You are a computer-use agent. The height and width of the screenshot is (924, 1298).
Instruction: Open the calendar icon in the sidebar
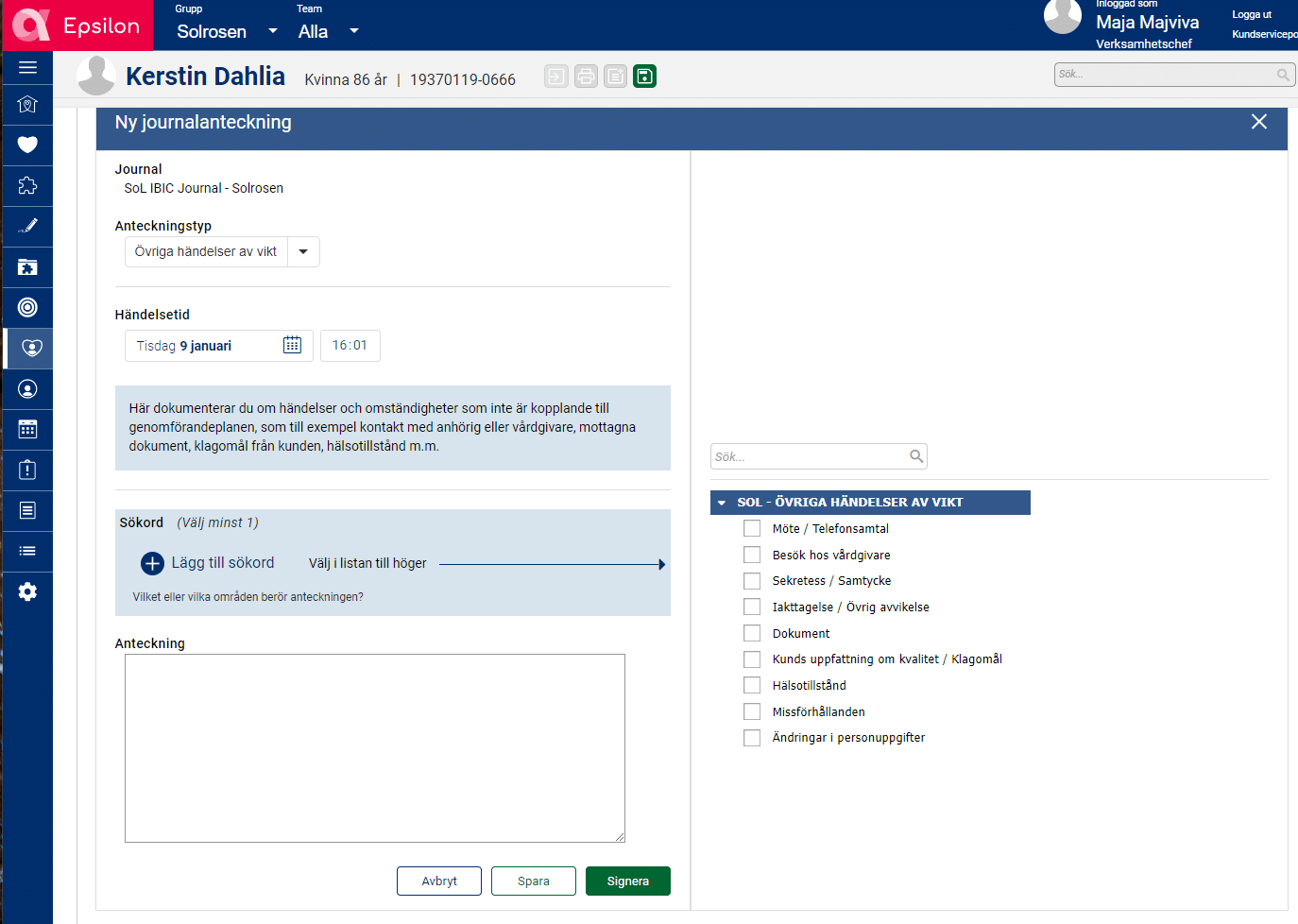pyautogui.click(x=27, y=429)
